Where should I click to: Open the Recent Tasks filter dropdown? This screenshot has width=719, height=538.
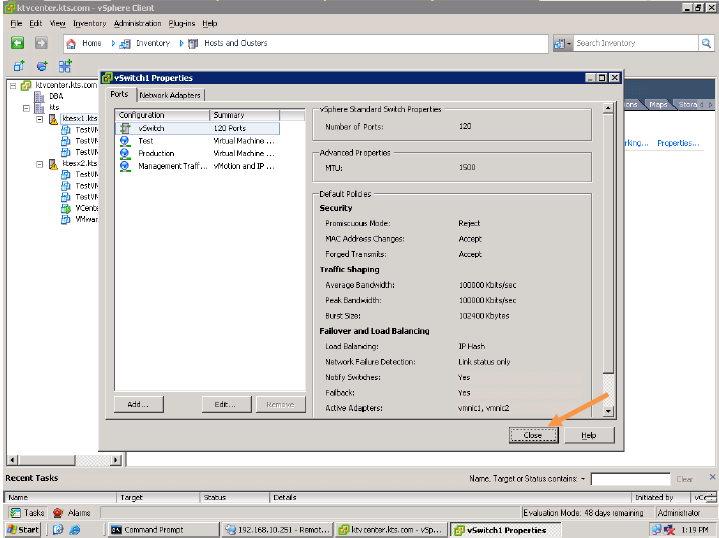click(583, 479)
